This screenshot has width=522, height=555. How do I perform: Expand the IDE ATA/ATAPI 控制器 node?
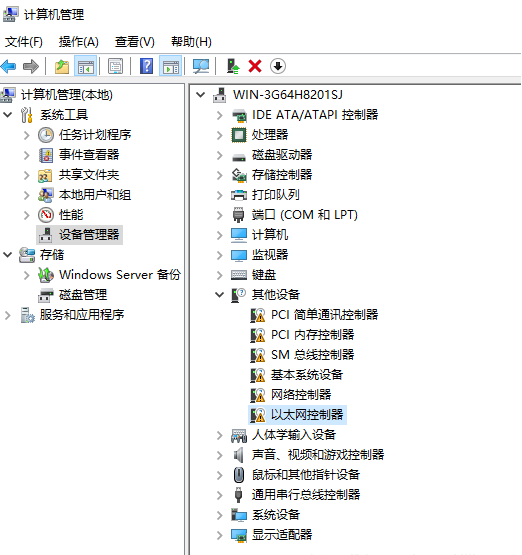point(220,115)
